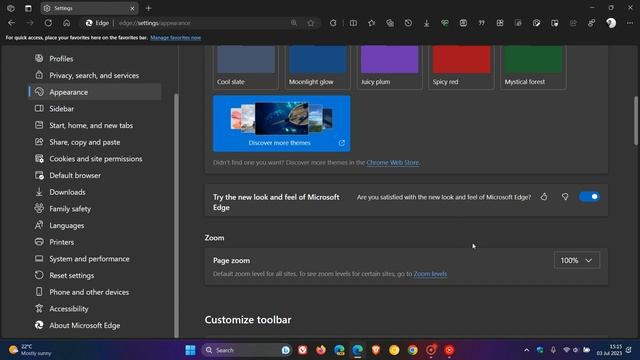Open the Zoom levels link
The image size is (640, 360).
(x=430, y=274)
